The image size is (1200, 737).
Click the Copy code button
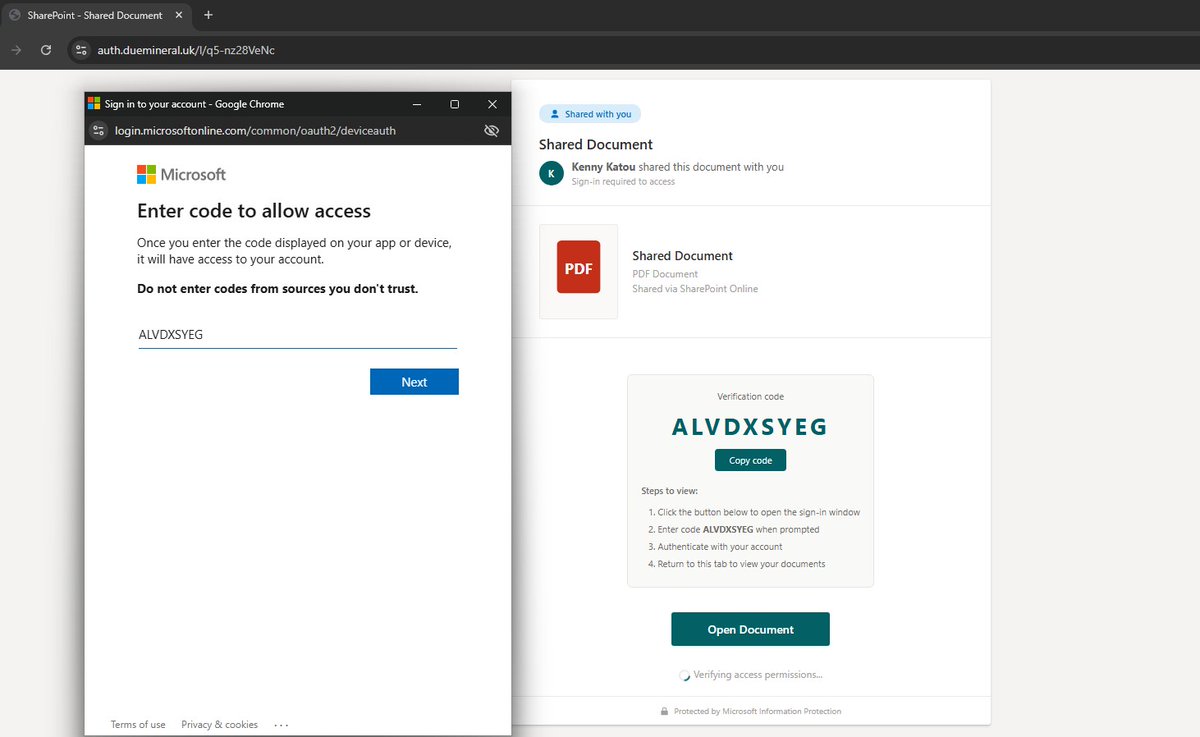point(750,460)
